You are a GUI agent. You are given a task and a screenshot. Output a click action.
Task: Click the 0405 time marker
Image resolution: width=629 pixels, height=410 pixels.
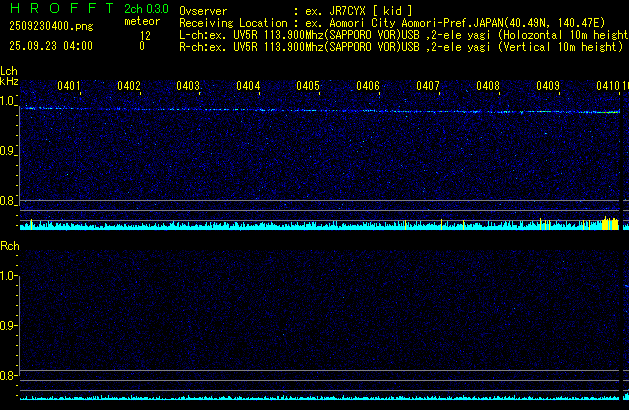click(308, 87)
